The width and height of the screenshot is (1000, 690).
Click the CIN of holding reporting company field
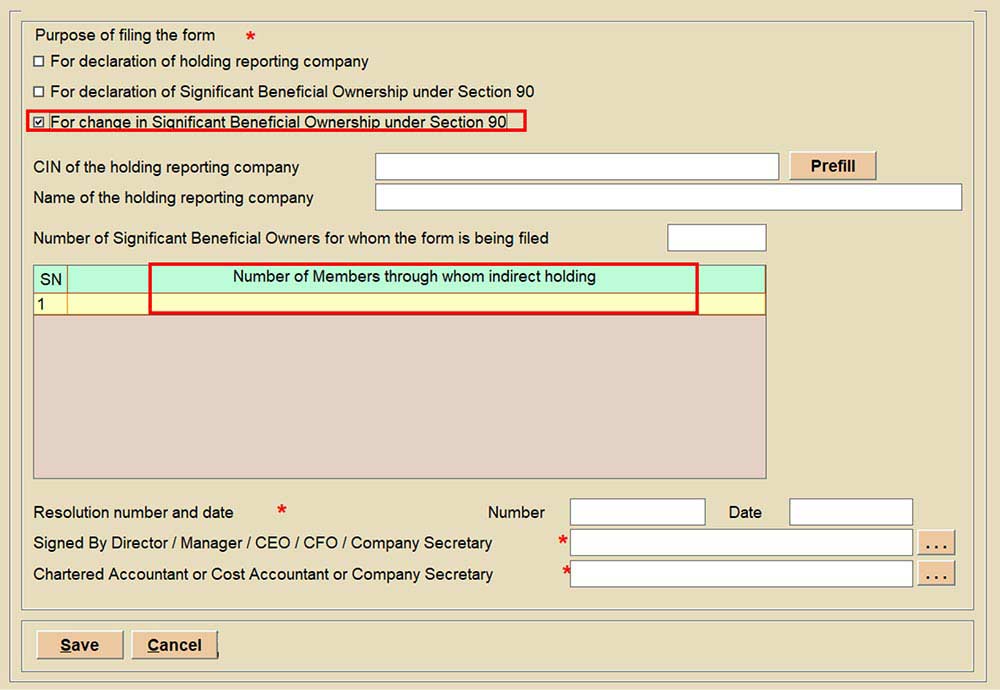coord(576,166)
